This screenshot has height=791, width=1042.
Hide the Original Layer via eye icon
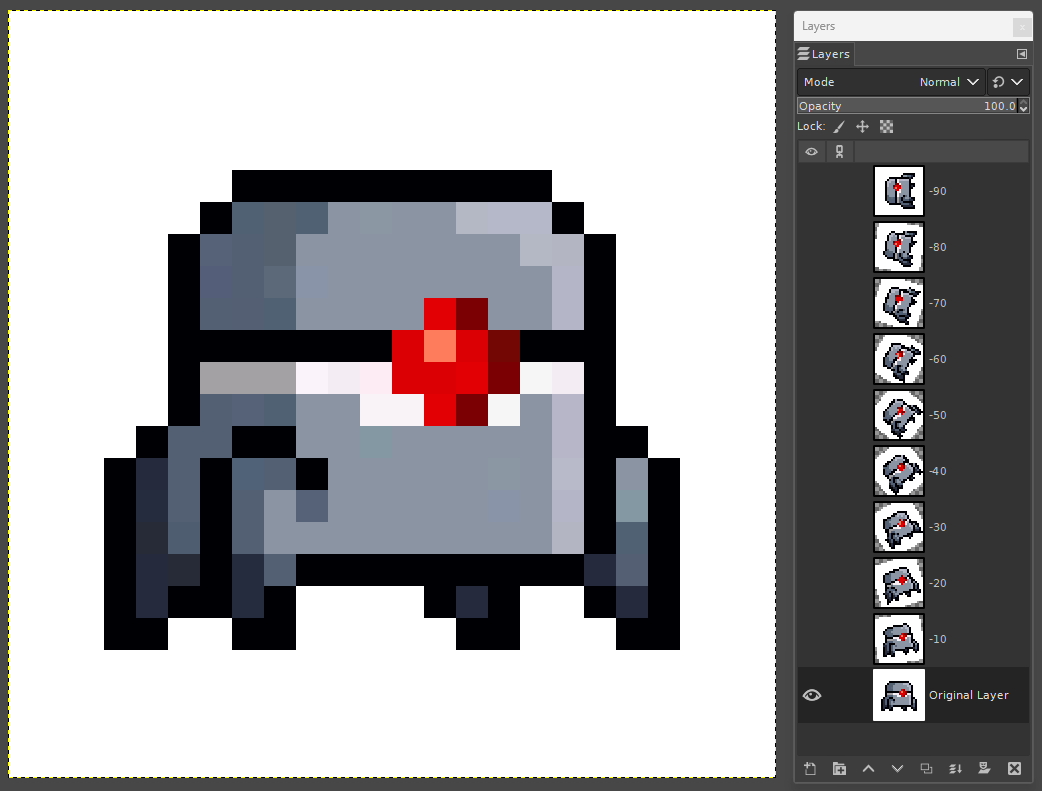click(811, 695)
